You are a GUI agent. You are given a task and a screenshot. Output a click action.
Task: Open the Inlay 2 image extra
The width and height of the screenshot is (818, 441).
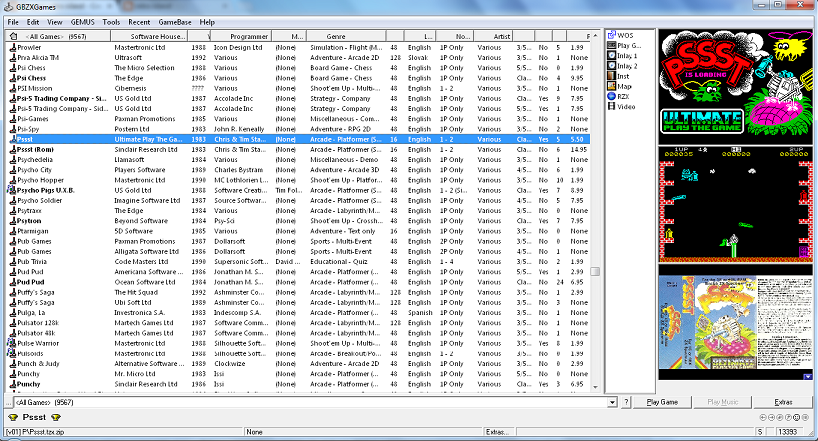pos(611,66)
